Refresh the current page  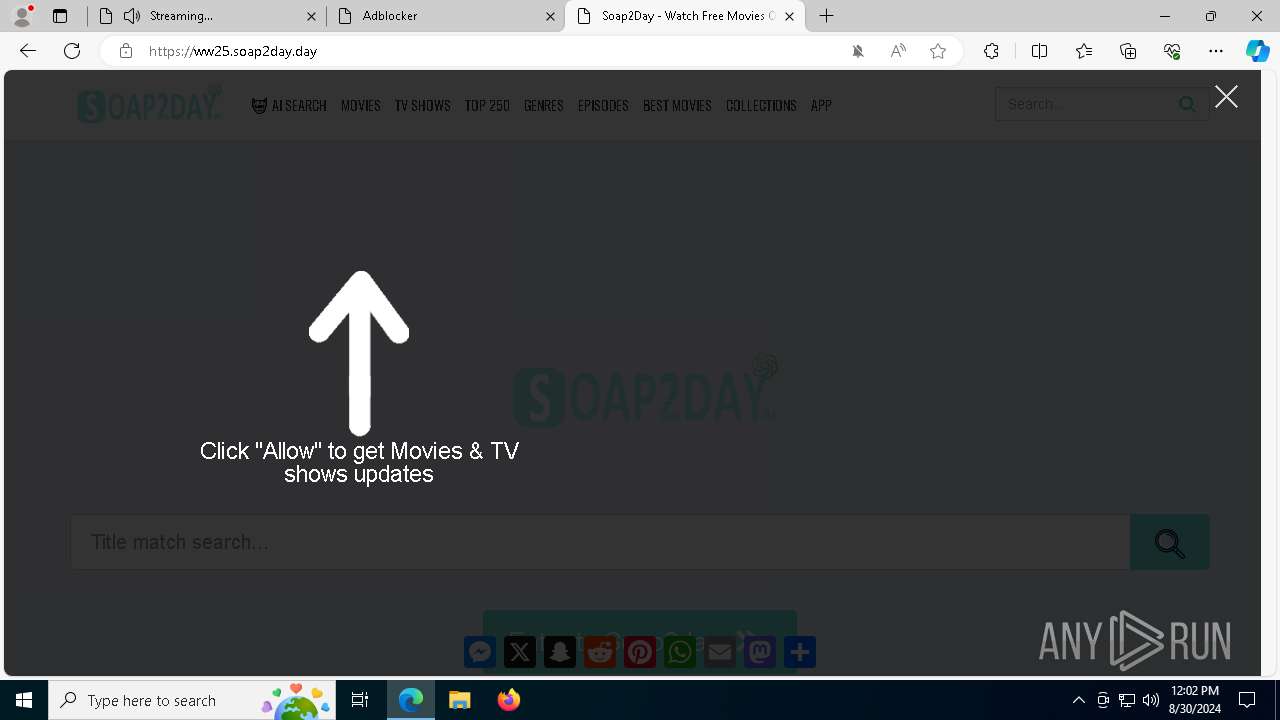tap(72, 51)
